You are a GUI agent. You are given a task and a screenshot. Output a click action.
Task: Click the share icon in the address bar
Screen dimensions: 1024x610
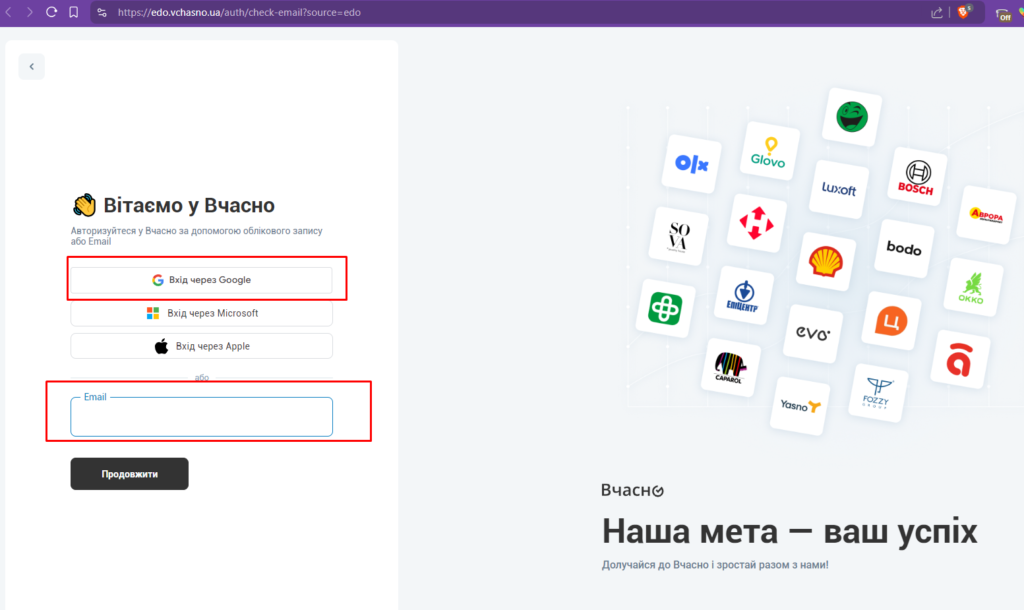pyautogui.click(x=936, y=12)
